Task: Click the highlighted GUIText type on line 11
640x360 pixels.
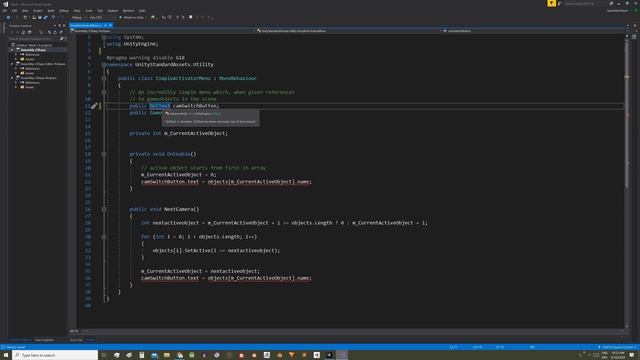Action: click(x=160, y=106)
